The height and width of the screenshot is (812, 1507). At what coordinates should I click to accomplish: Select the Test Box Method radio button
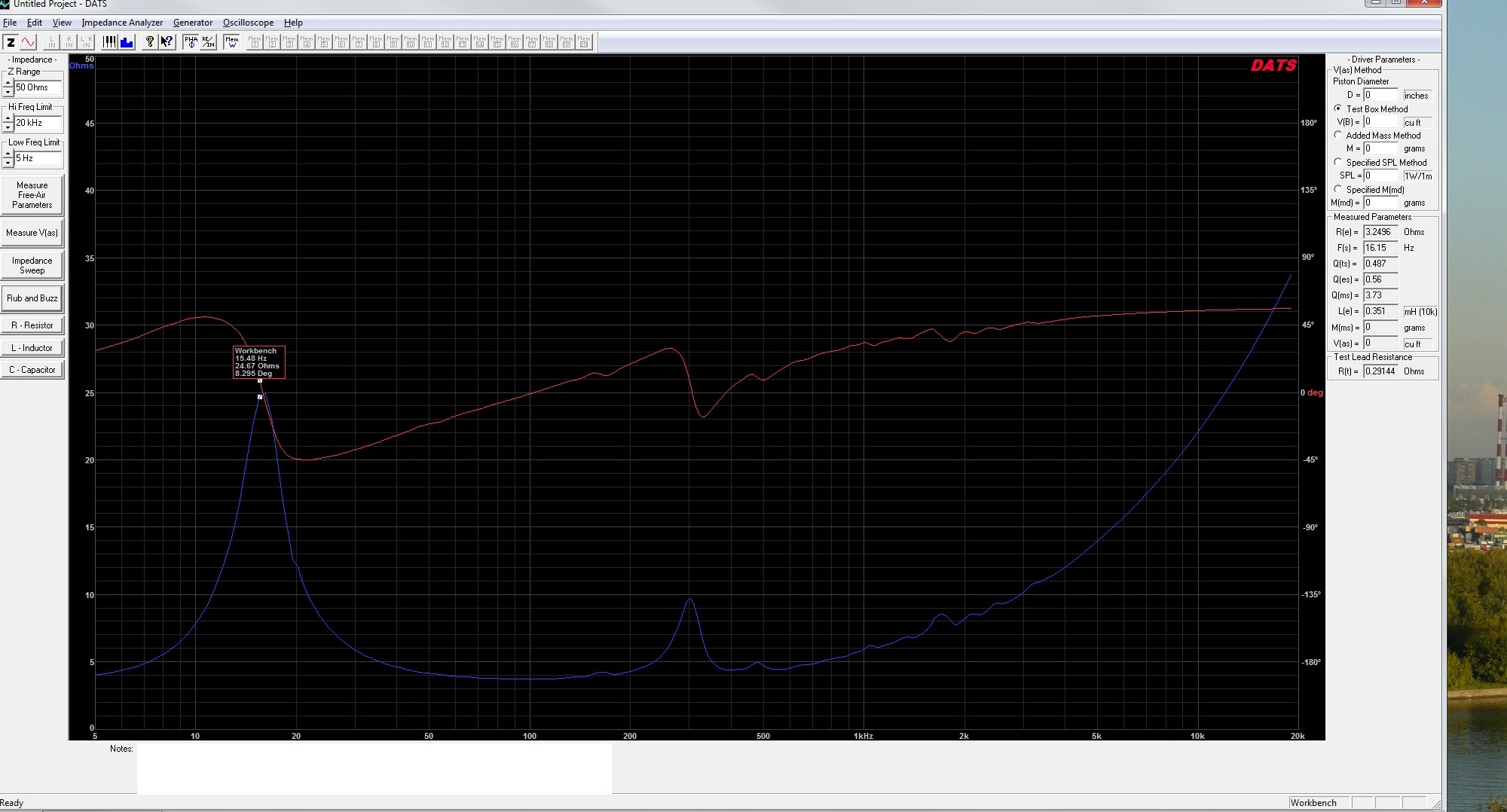point(1338,108)
